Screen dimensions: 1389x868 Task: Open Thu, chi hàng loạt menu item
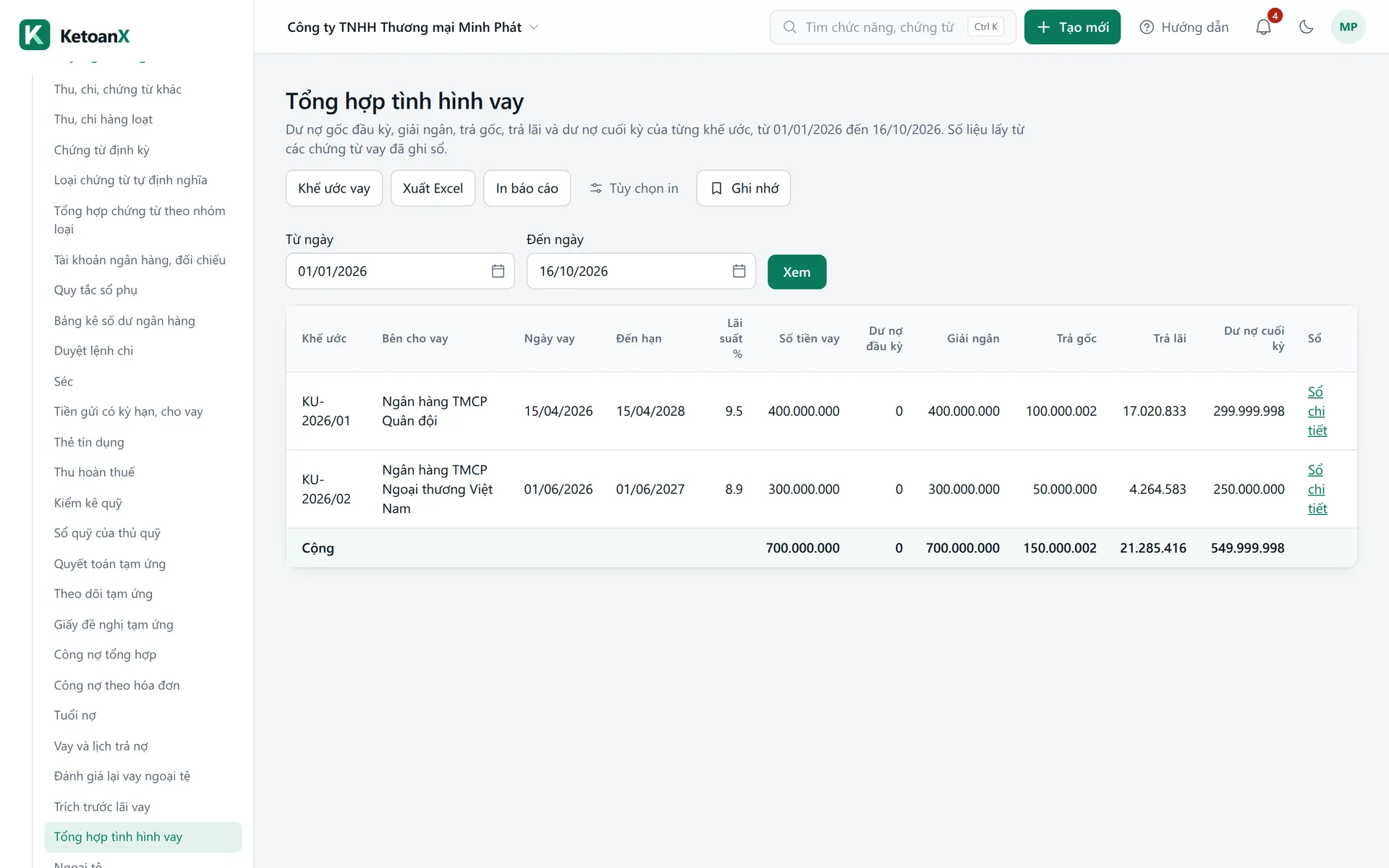[103, 119]
